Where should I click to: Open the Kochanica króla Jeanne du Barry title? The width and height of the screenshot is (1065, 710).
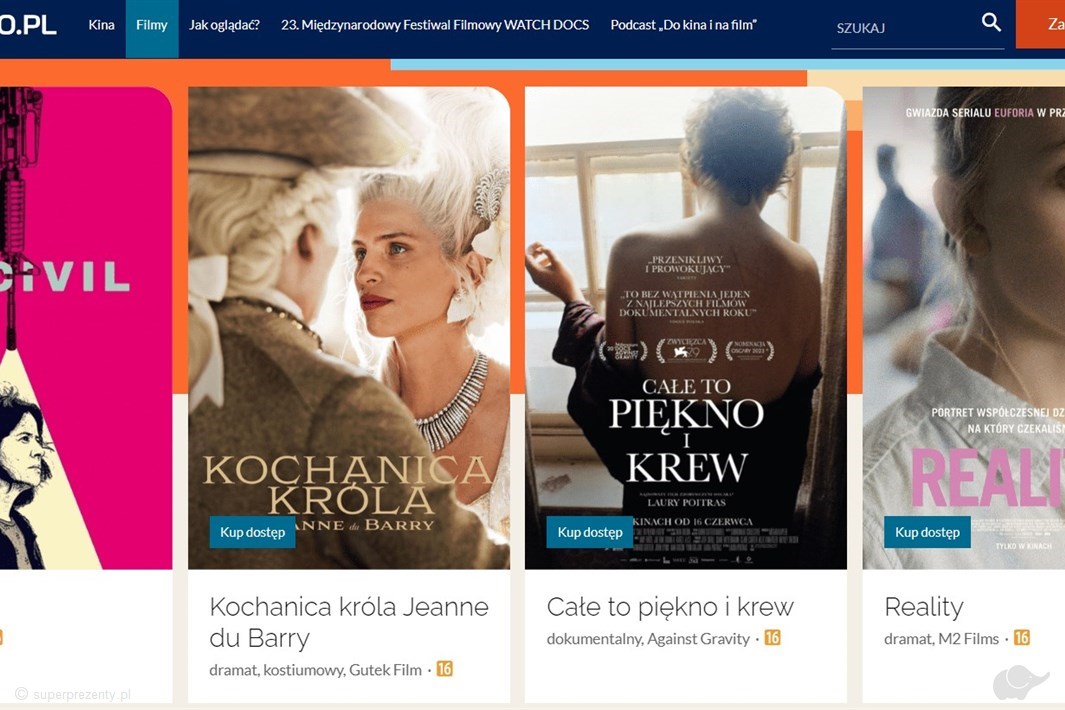tap(348, 621)
